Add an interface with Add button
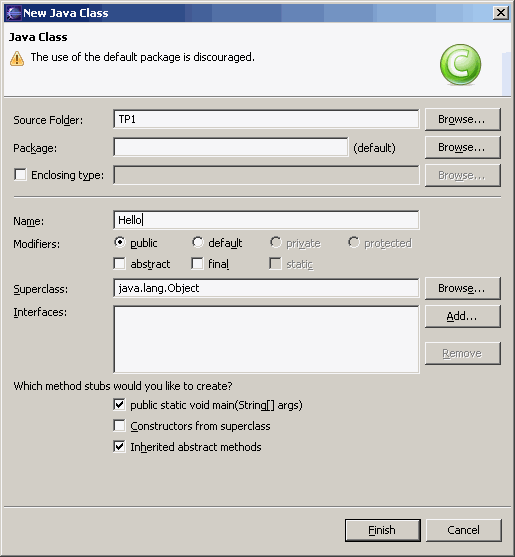Viewport: 515px width, 557px height. tap(462, 316)
